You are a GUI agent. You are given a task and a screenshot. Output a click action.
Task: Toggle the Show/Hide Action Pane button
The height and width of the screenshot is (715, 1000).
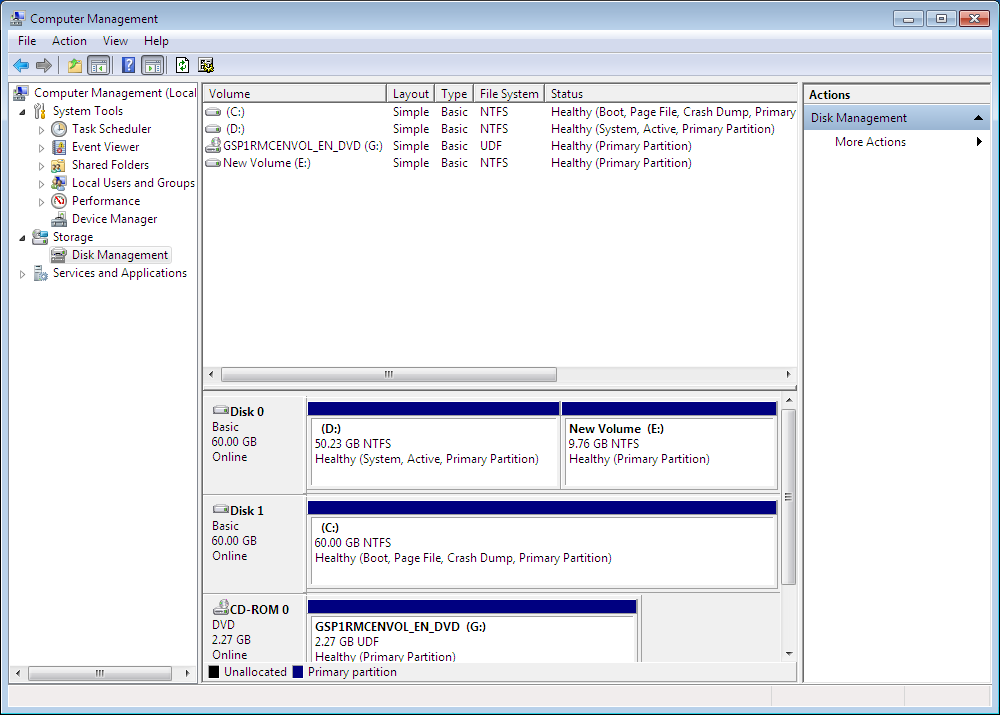pyautogui.click(x=152, y=66)
